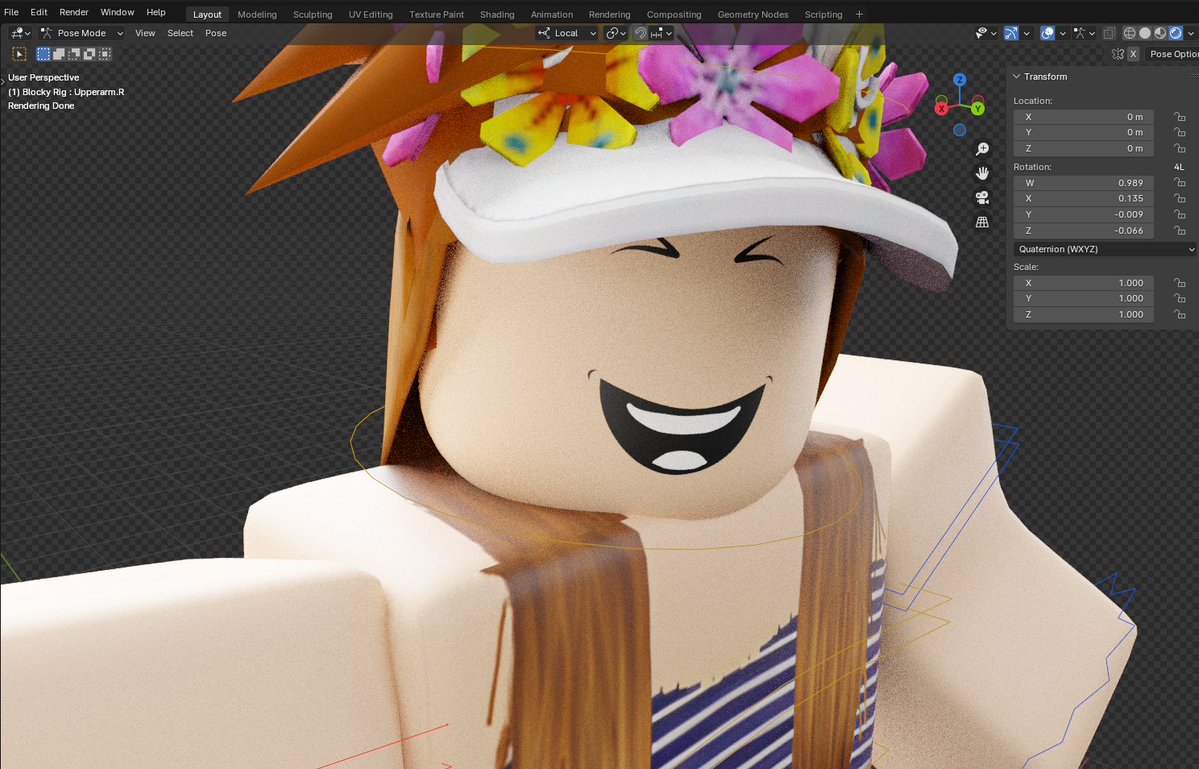Screen dimensions: 1199x769
Task: Toggle X-axis mirror button
Action: 1133,54
